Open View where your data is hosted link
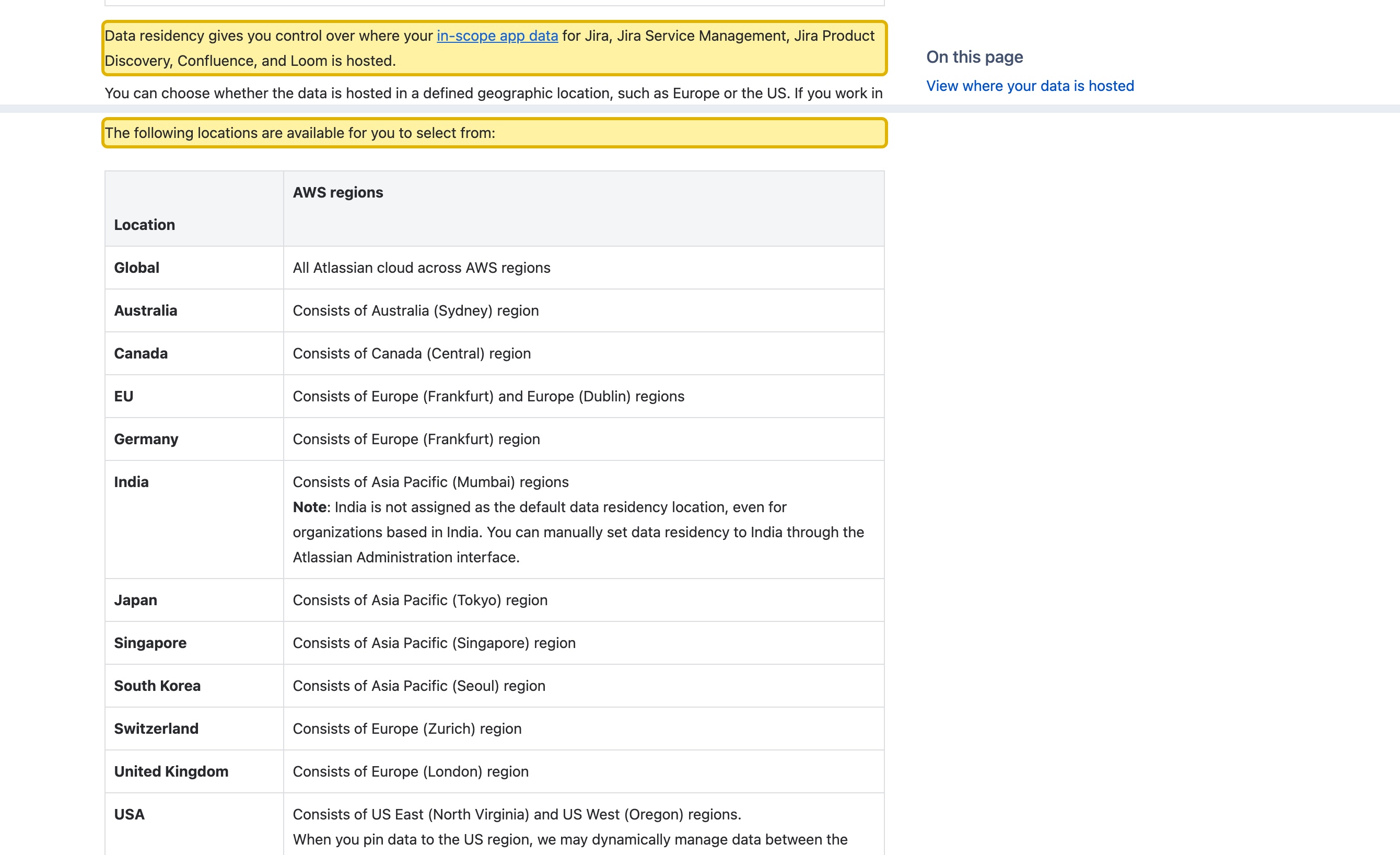 (x=1030, y=86)
